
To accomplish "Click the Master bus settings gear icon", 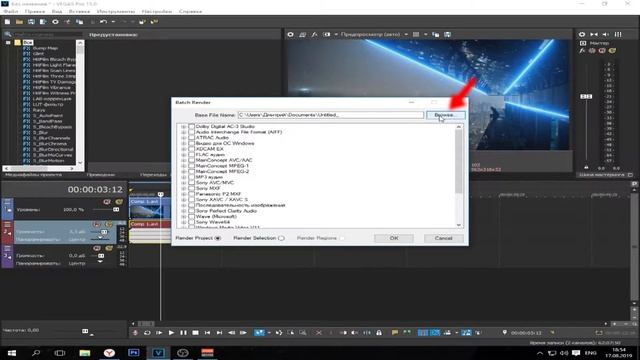I will pyautogui.click(x=582, y=35).
